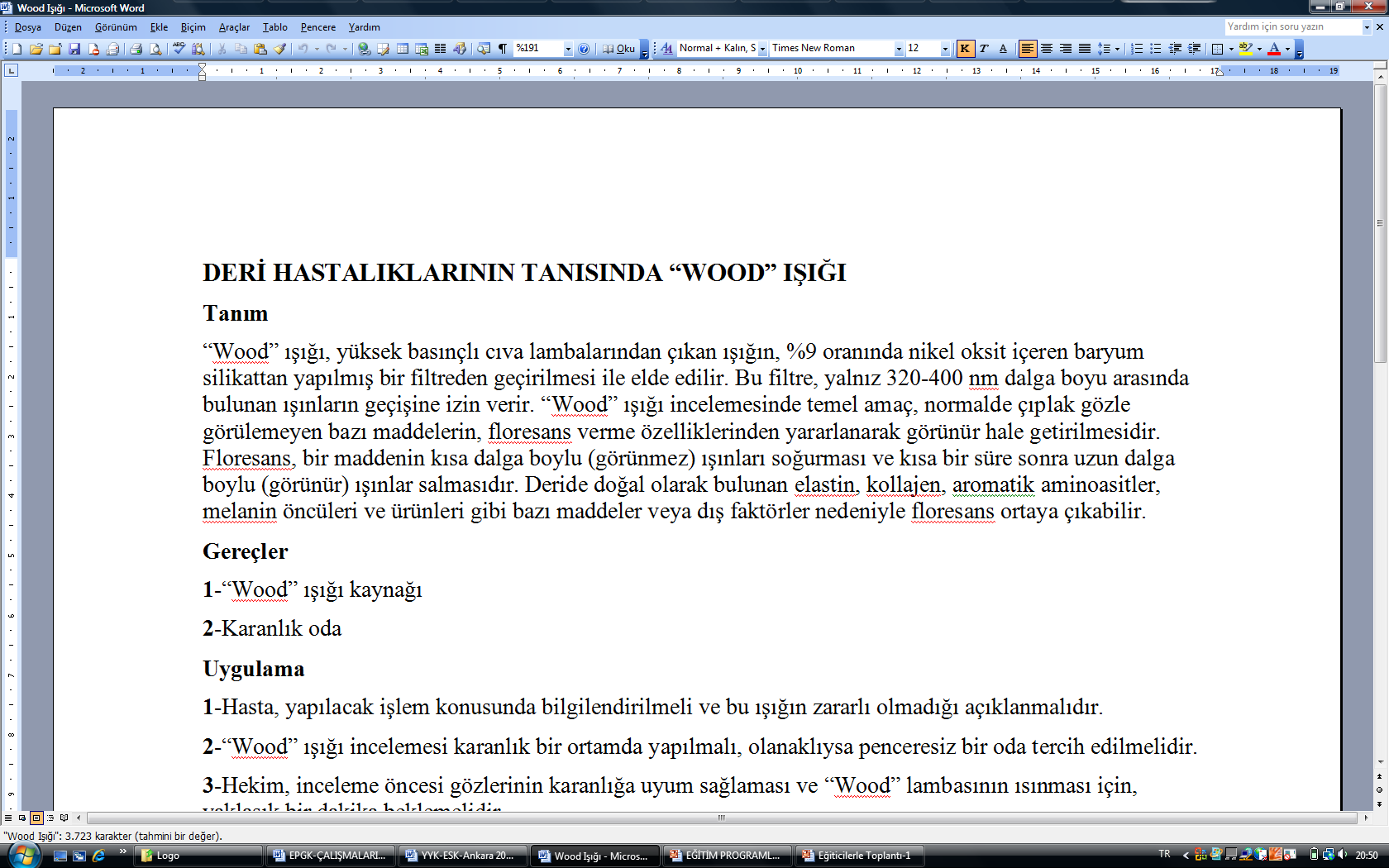Create a new blank document

(17, 49)
